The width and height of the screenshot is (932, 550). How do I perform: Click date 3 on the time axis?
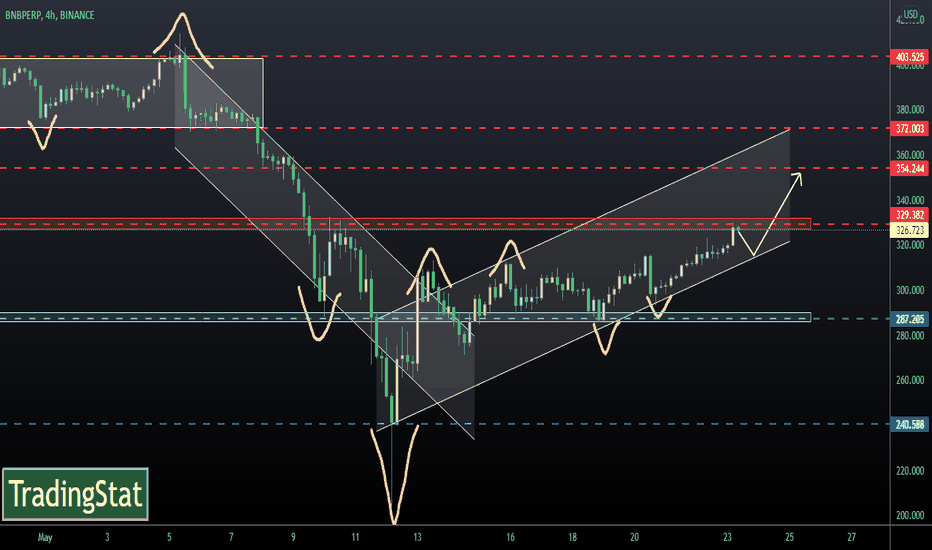click(107, 538)
